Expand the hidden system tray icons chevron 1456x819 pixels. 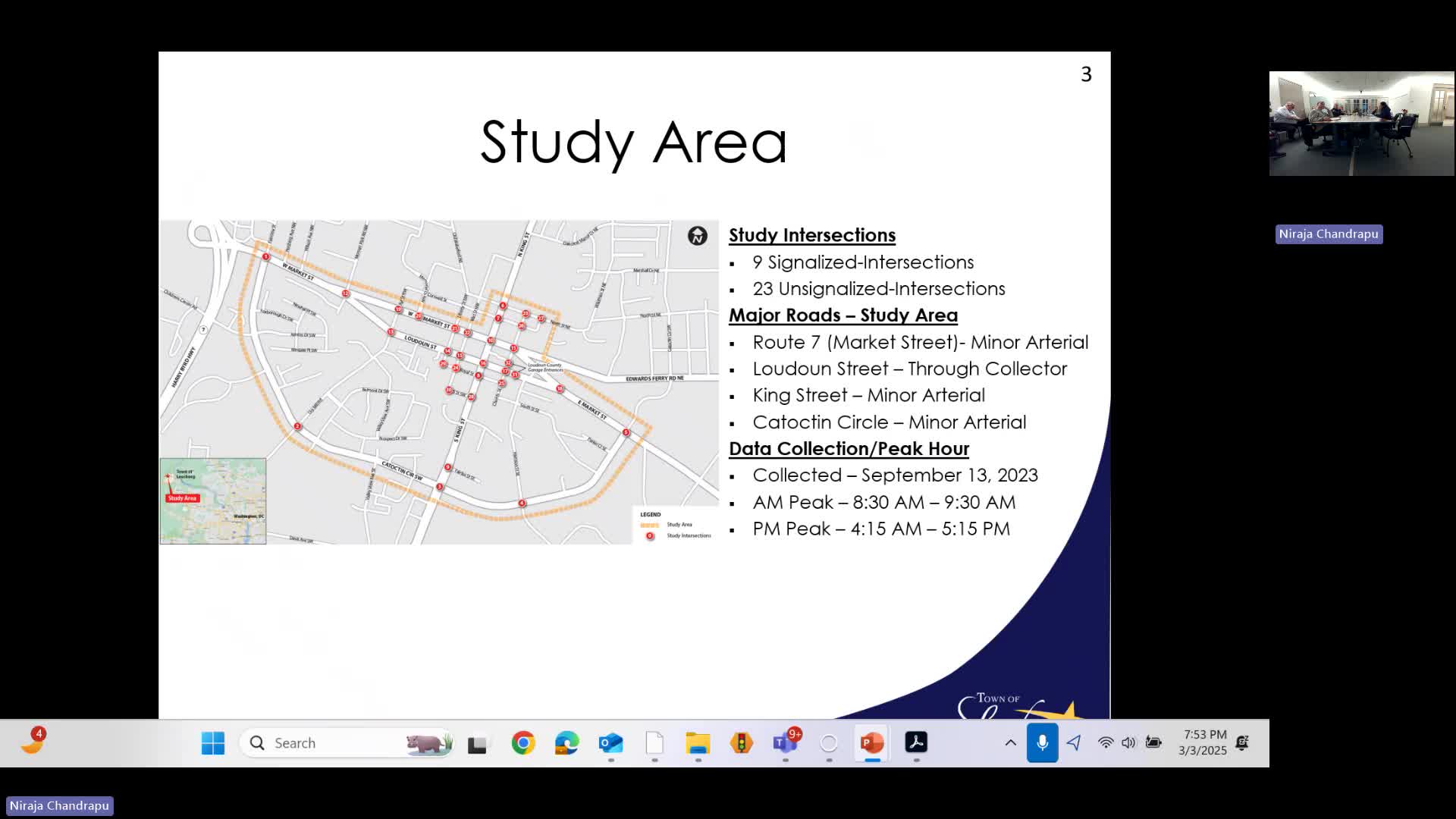coord(1010,743)
